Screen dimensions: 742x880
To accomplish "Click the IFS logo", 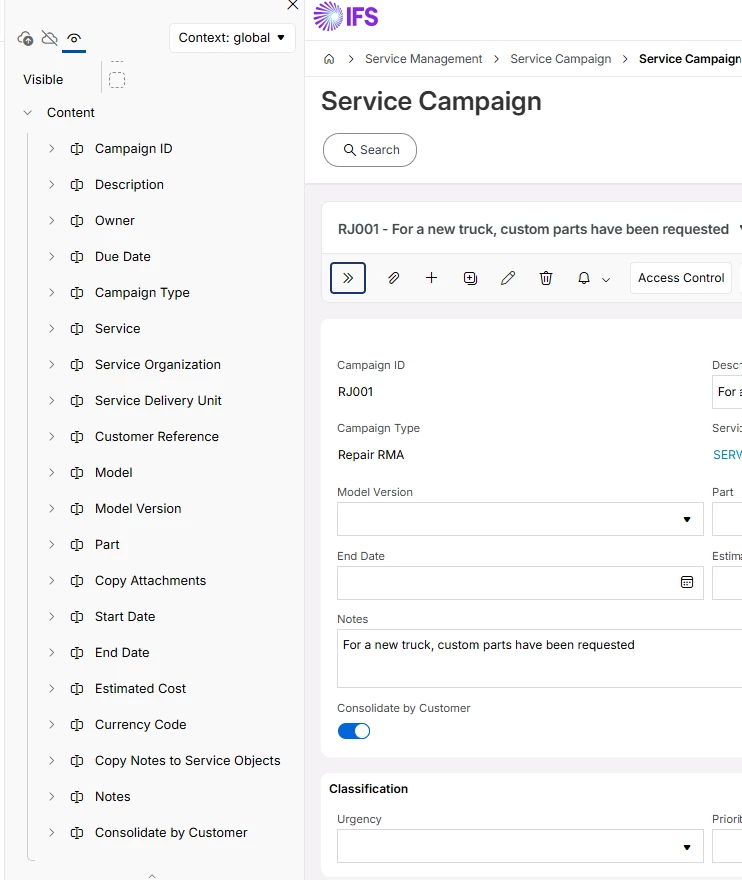I will 346,16.
